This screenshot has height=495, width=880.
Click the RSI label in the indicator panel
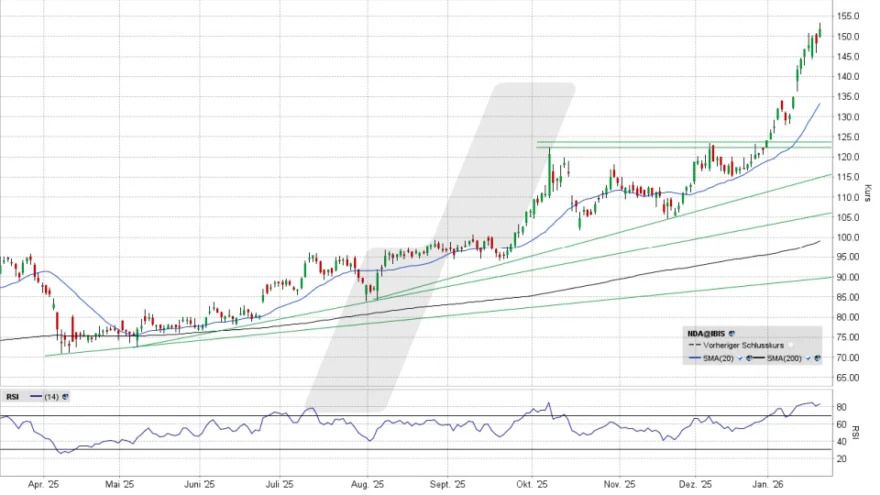(x=13, y=396)
